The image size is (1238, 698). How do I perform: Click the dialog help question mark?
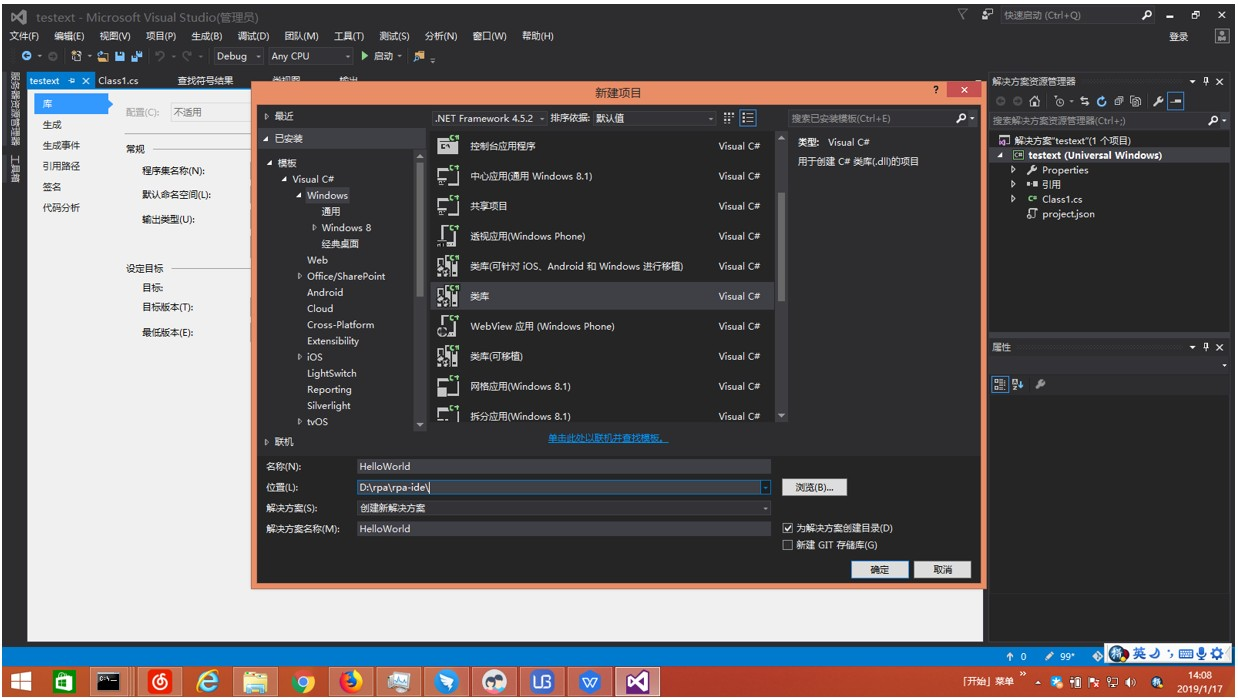click(x=936, y=90)
